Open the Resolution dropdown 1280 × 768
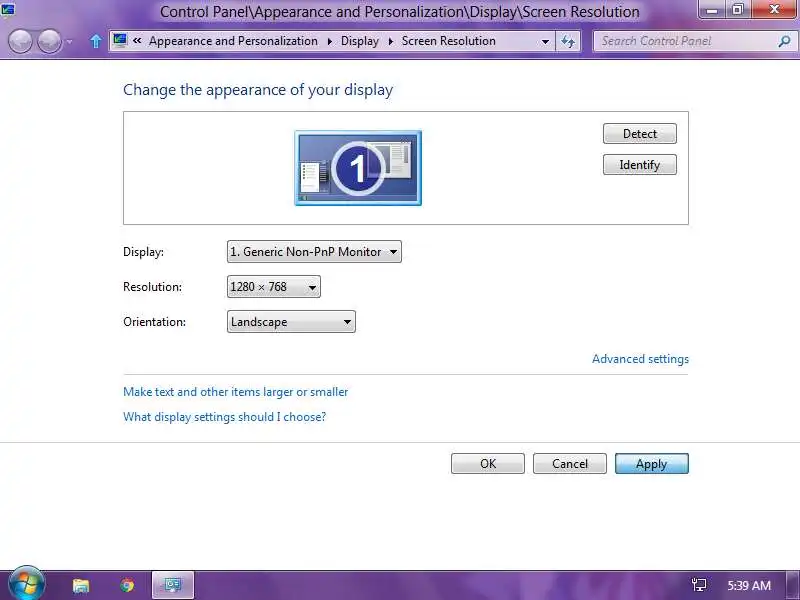 [x=273, y=287]
